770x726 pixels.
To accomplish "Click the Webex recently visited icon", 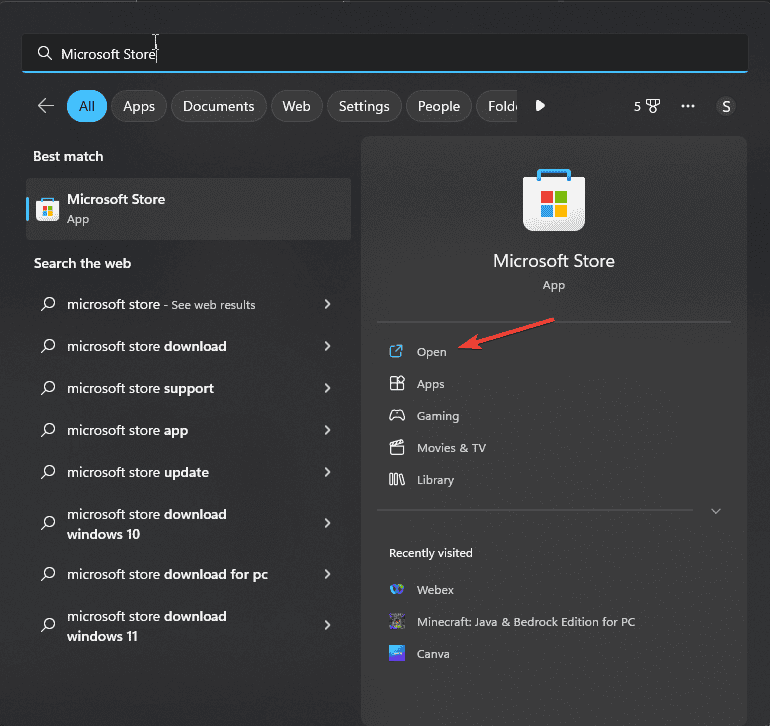I will 397,590.
